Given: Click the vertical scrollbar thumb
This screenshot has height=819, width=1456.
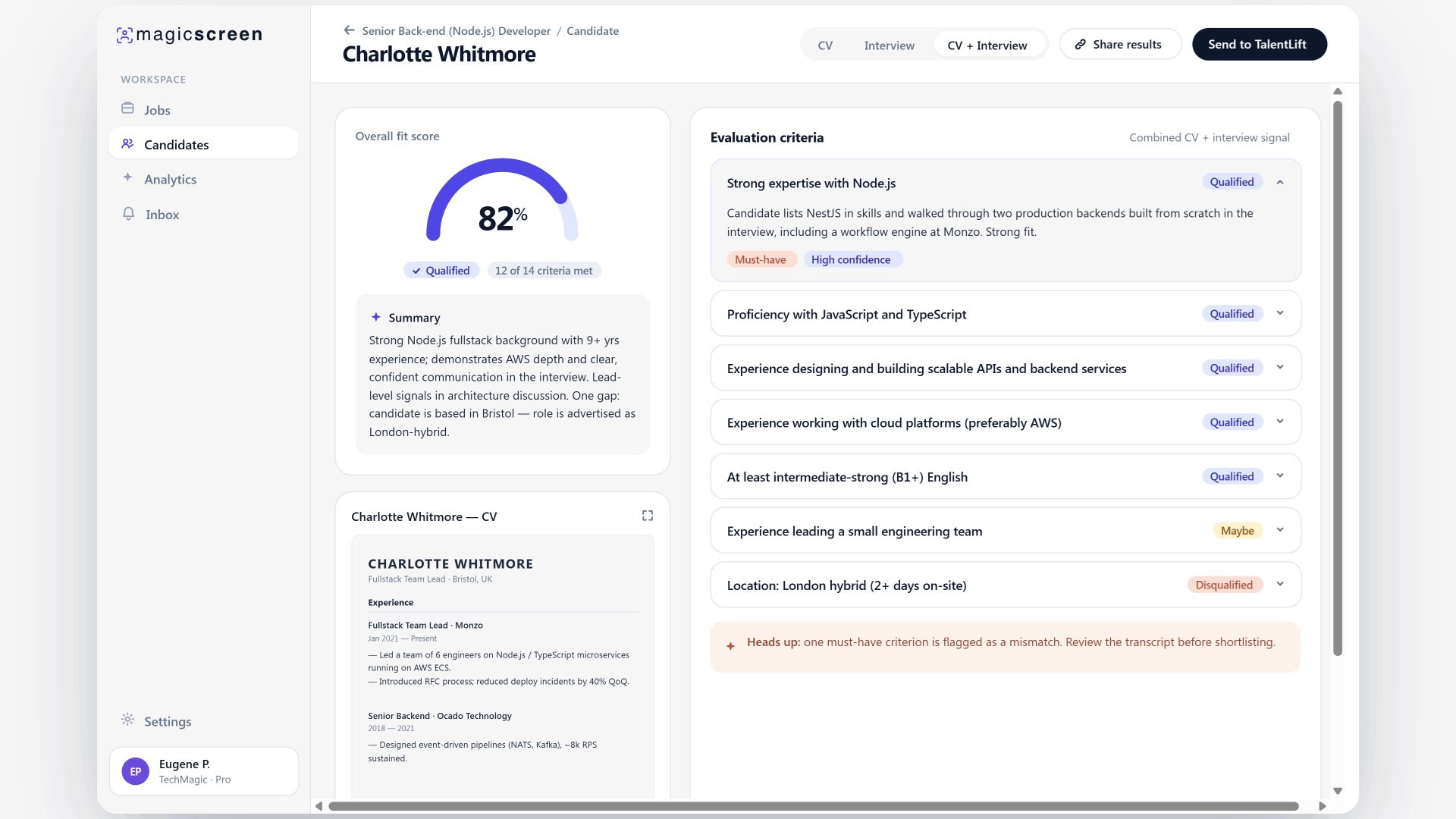Looking at the screenshot, I should [x=1338, y=378].
